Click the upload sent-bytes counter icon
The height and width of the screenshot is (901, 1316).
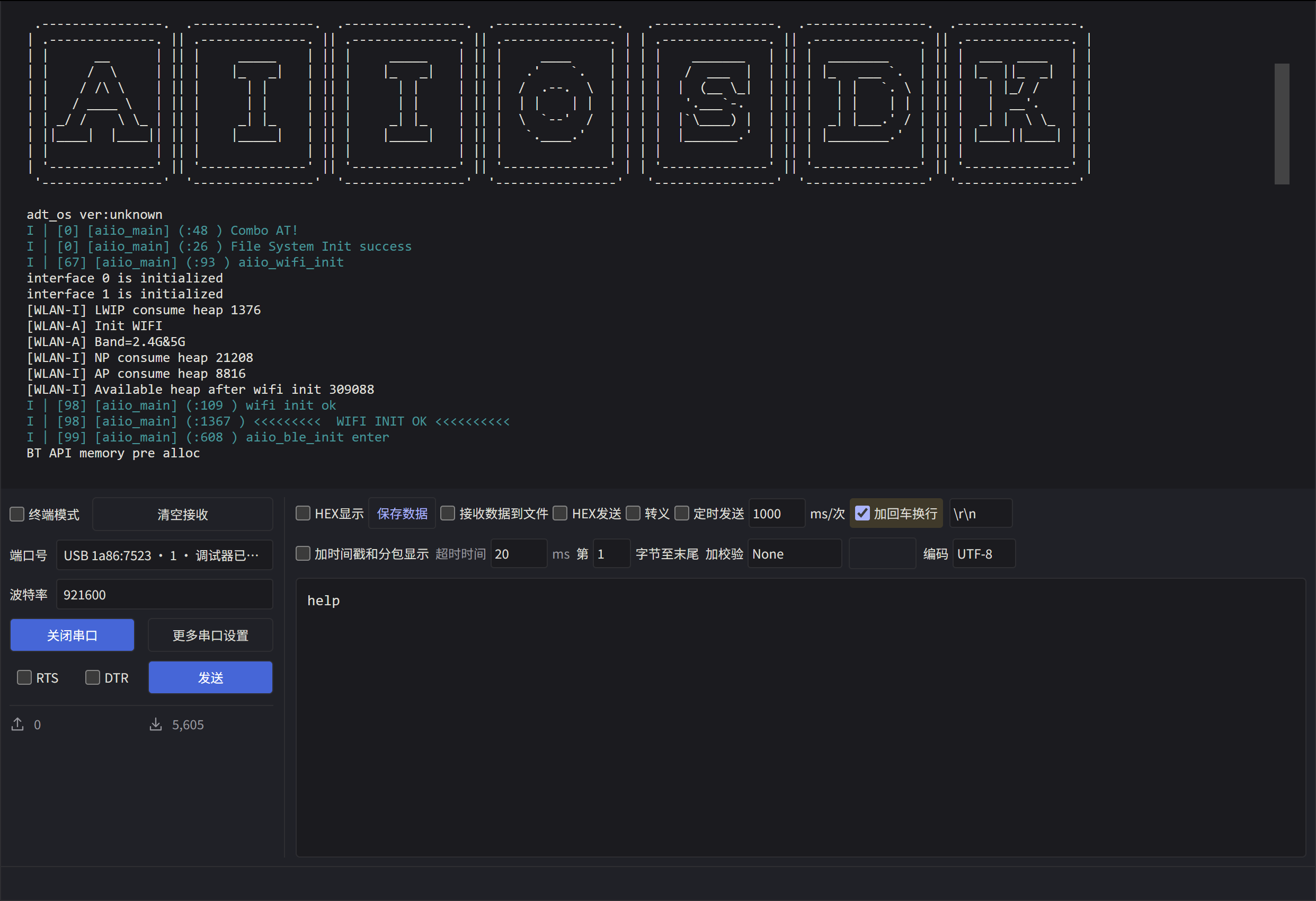click(x=17, y=724)
